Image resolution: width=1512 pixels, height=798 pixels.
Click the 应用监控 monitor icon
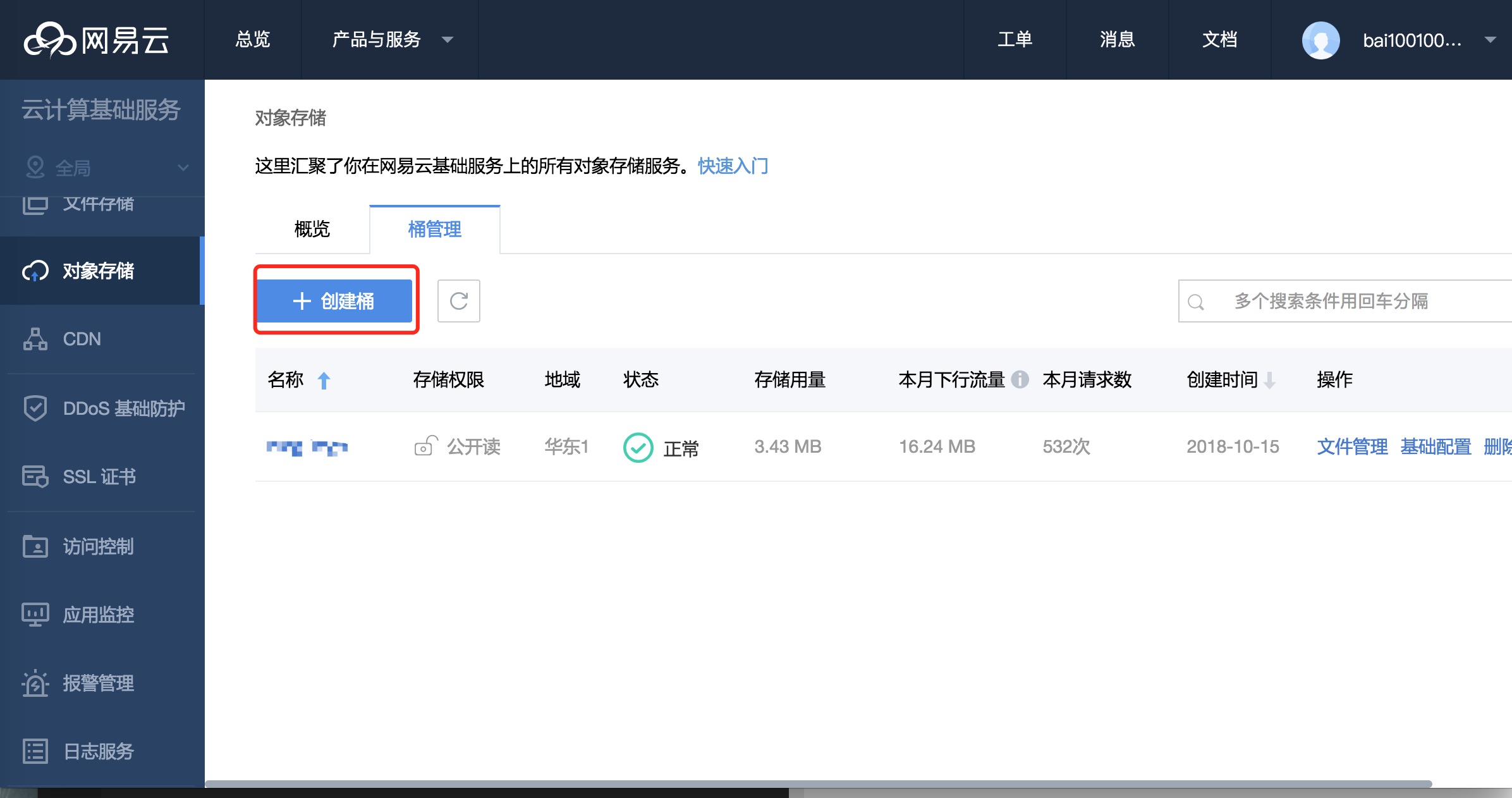35,614
